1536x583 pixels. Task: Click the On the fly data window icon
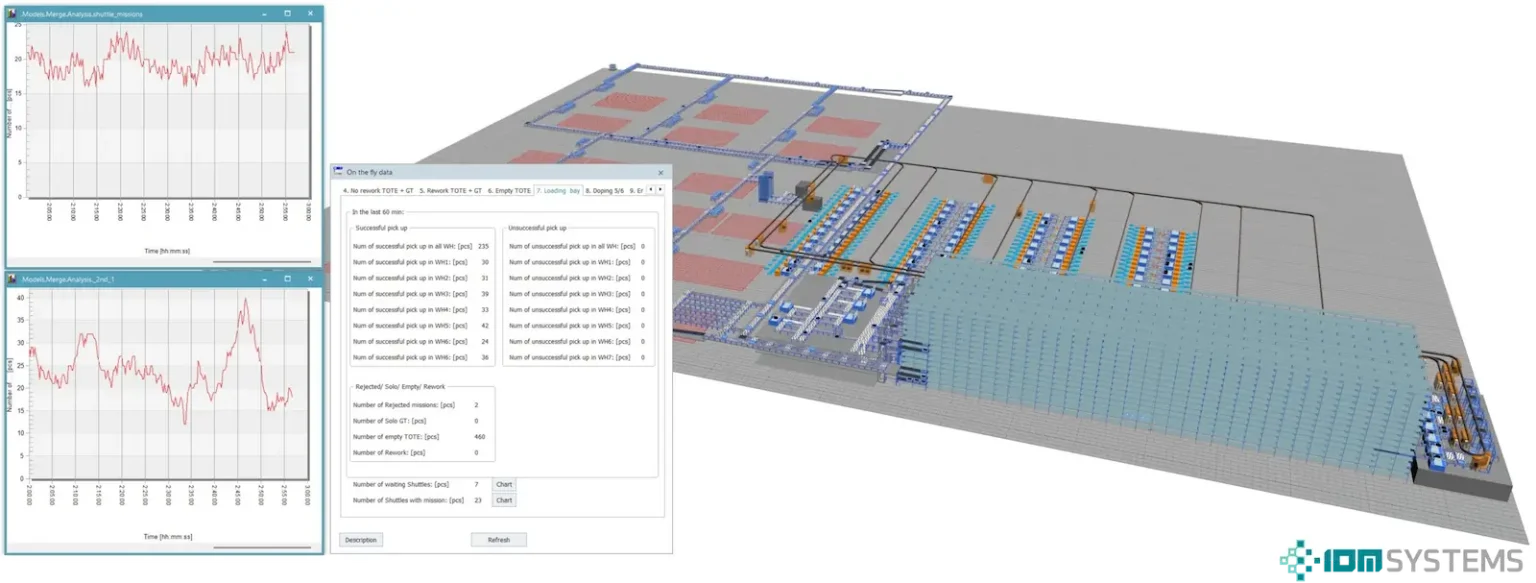tap(338, 172)
